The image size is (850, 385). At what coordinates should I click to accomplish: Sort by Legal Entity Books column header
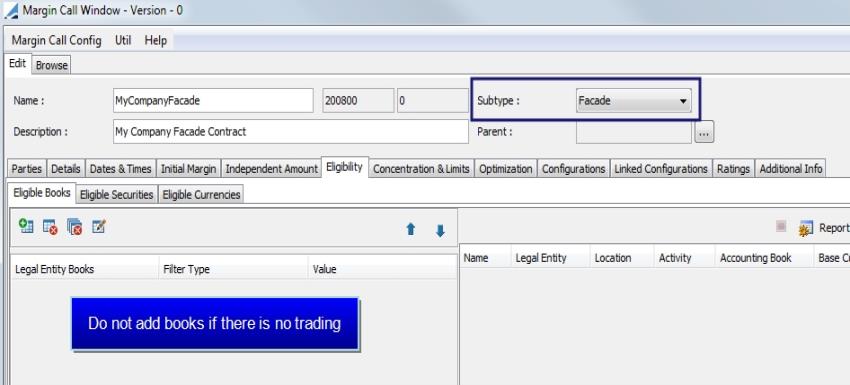(85, 269)
